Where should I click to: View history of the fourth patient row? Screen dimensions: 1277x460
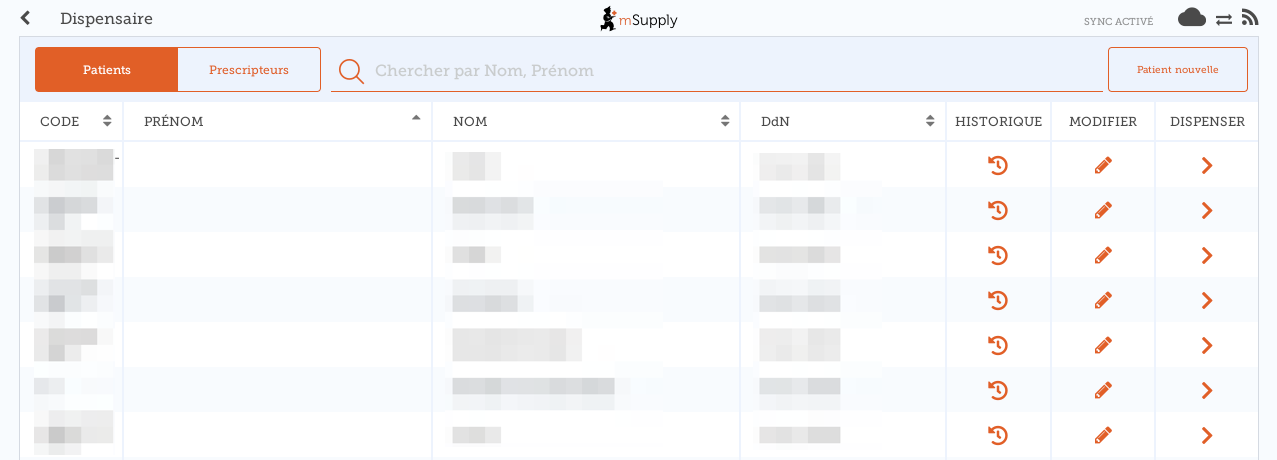997,300
